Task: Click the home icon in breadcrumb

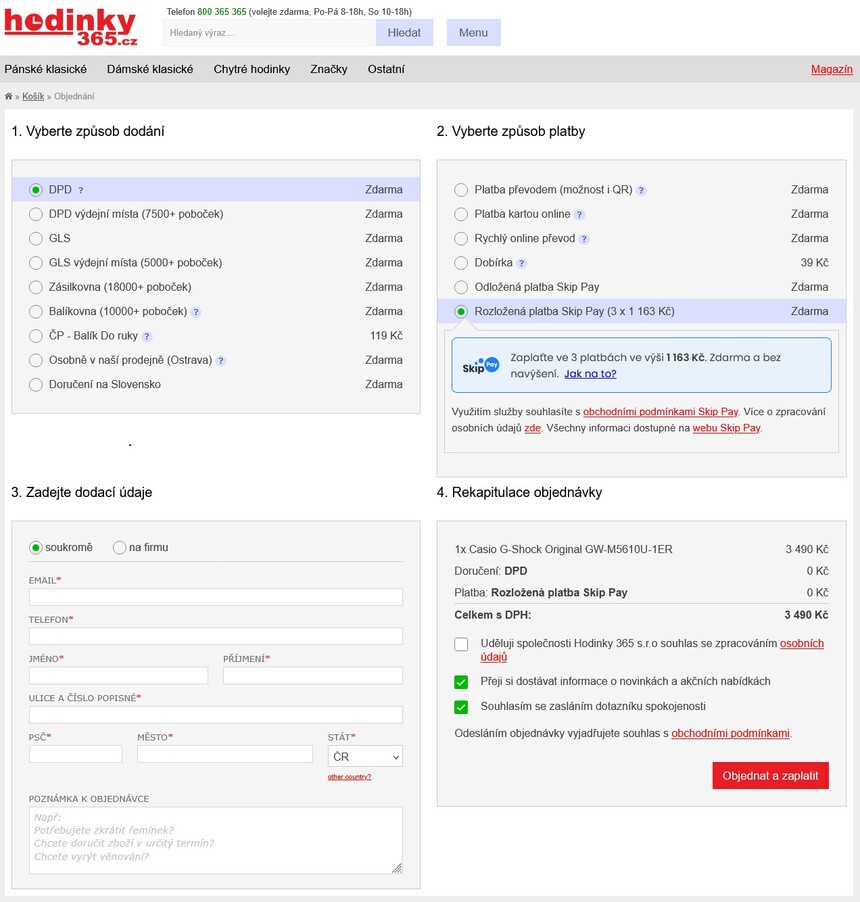Action: 9,97
